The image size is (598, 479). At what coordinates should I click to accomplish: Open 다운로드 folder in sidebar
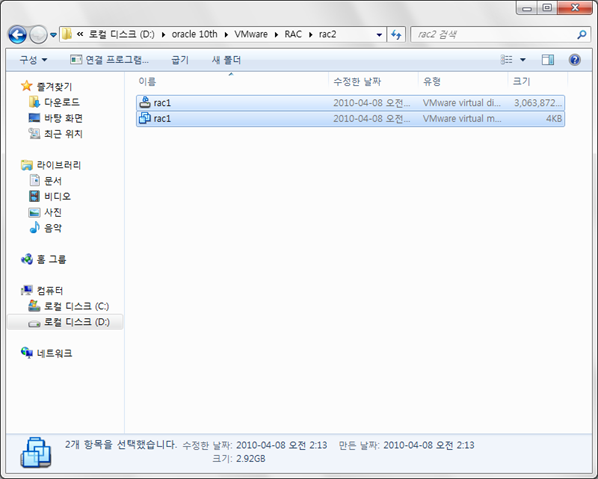[x=61, y=102]
